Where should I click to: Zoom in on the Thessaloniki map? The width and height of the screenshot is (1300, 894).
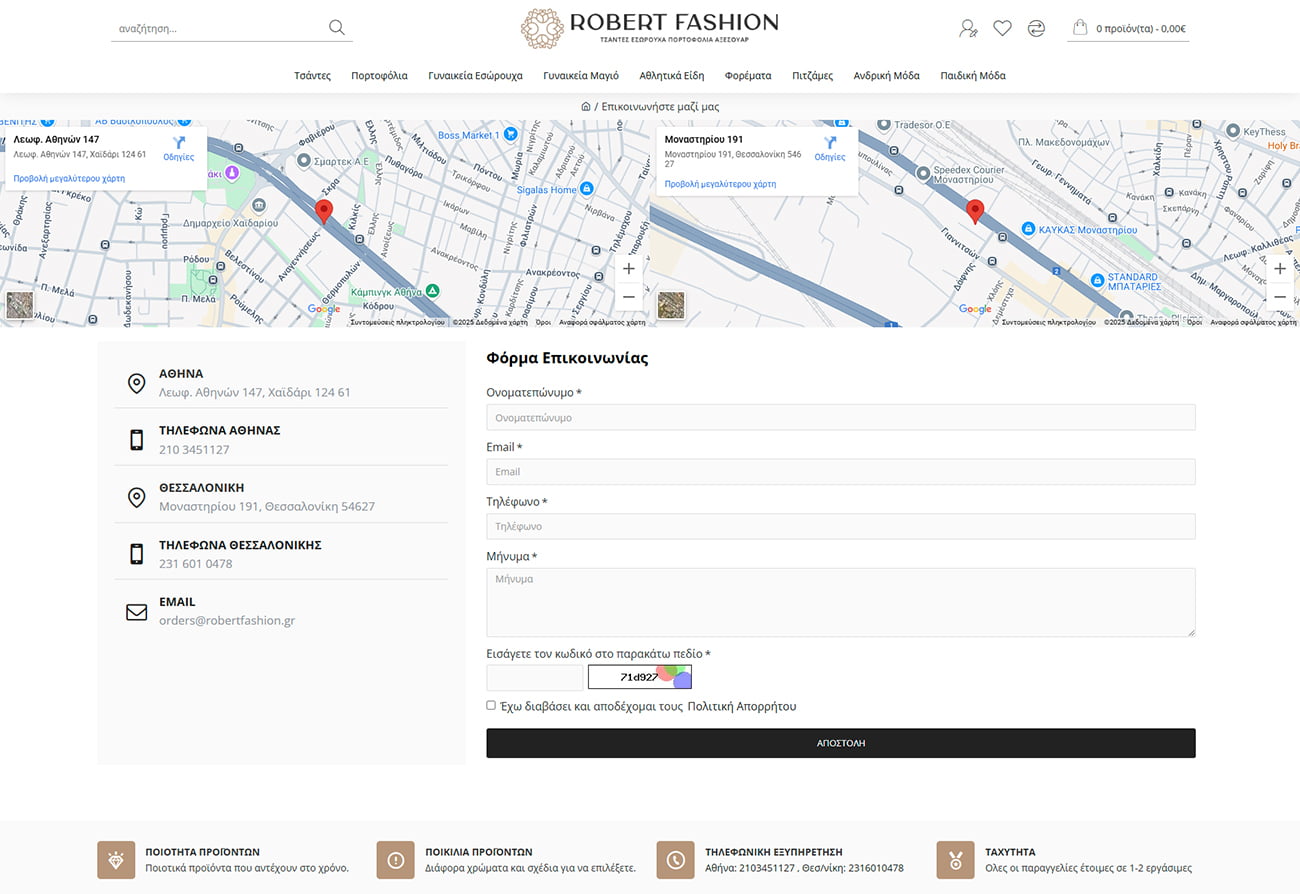1280,269
